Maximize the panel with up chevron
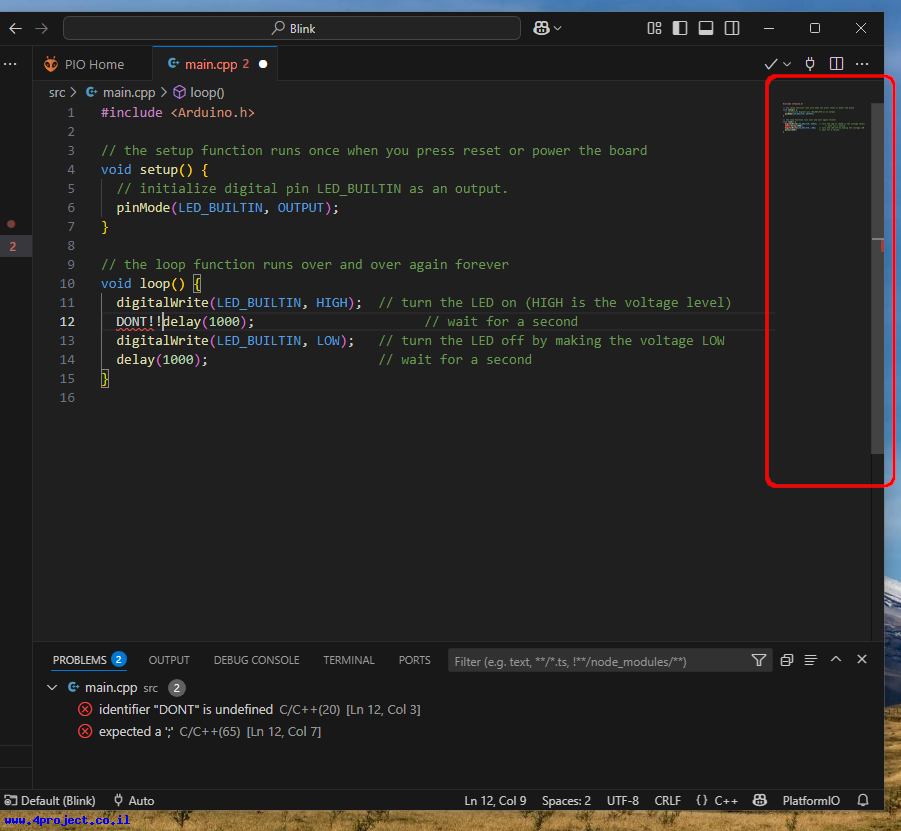This screenshot has height=831, width=901. [x=836, y=660]
